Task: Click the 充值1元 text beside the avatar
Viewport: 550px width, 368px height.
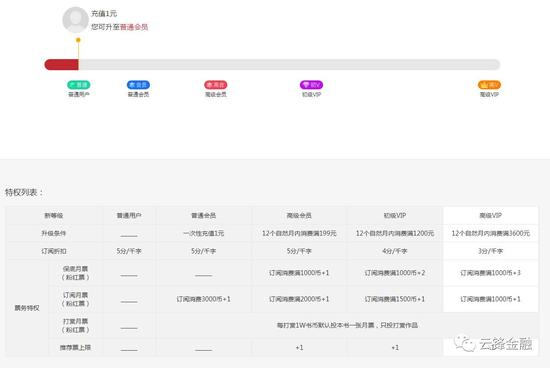Action: point(104,14)
